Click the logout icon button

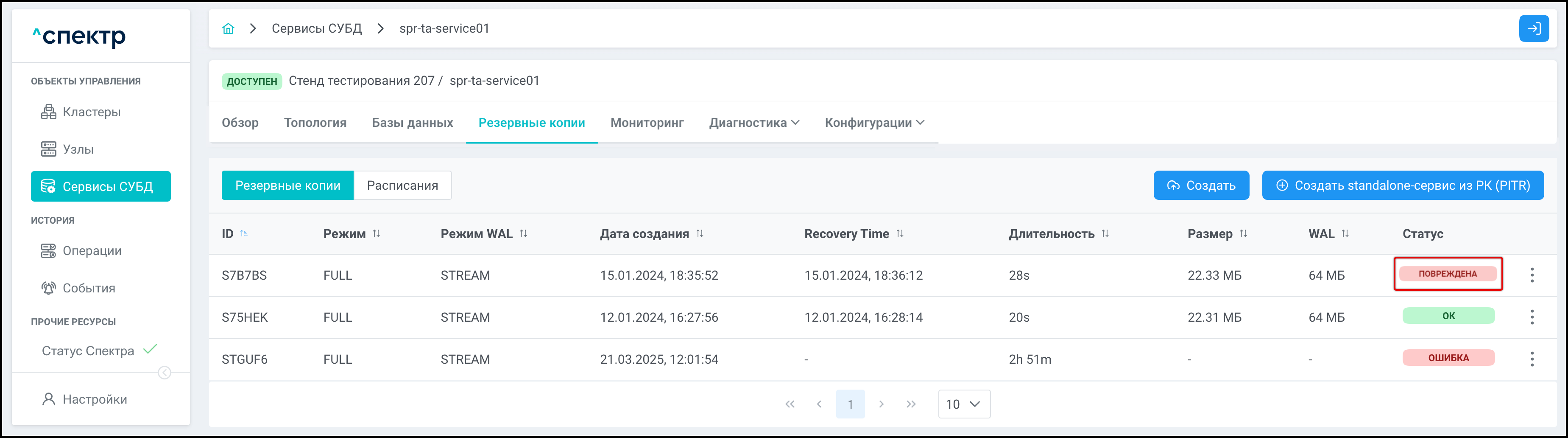tap(1533, 28)
